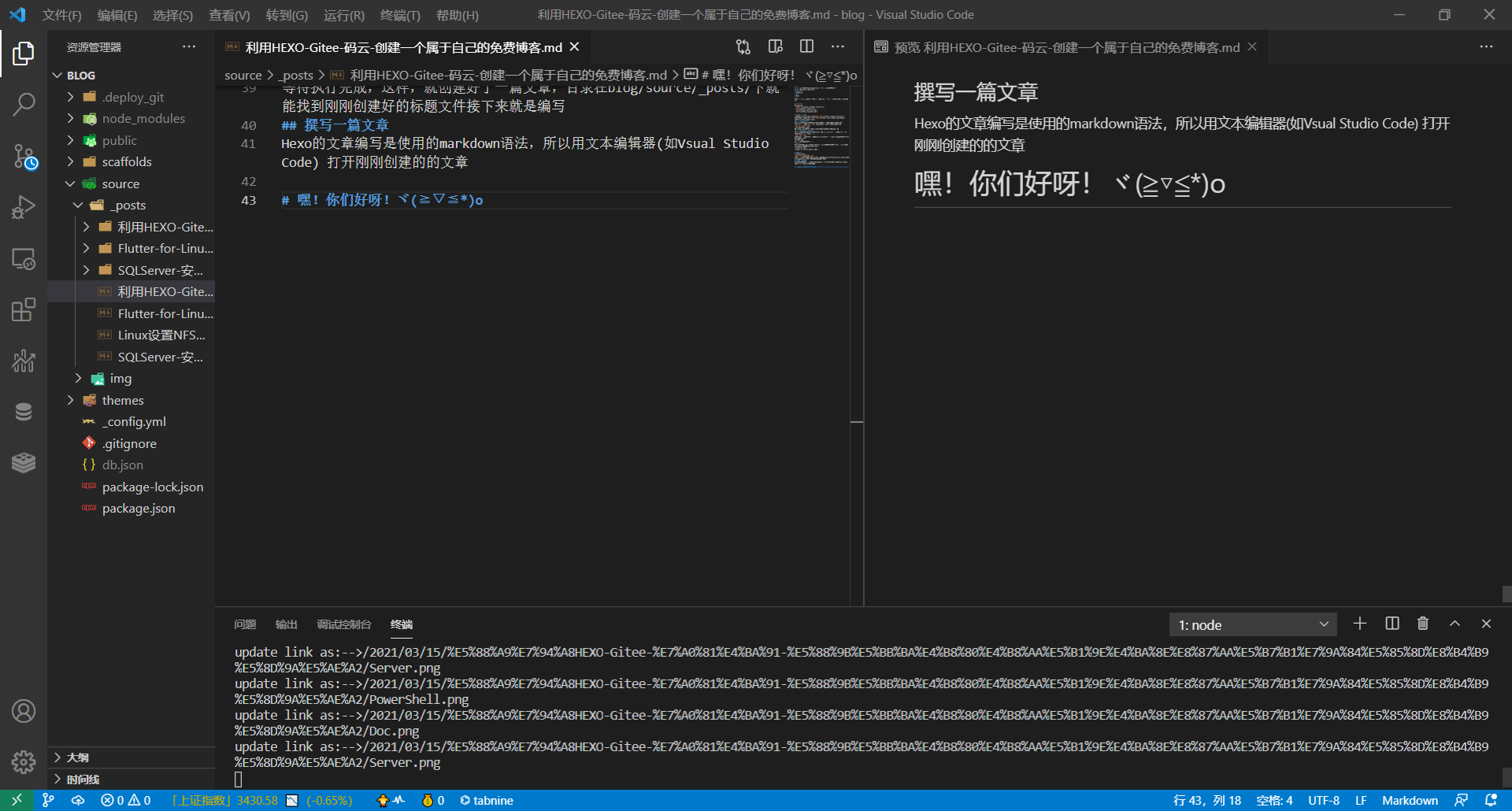
Task: Collapse the BLOG root folder
Action: point(131,76)
